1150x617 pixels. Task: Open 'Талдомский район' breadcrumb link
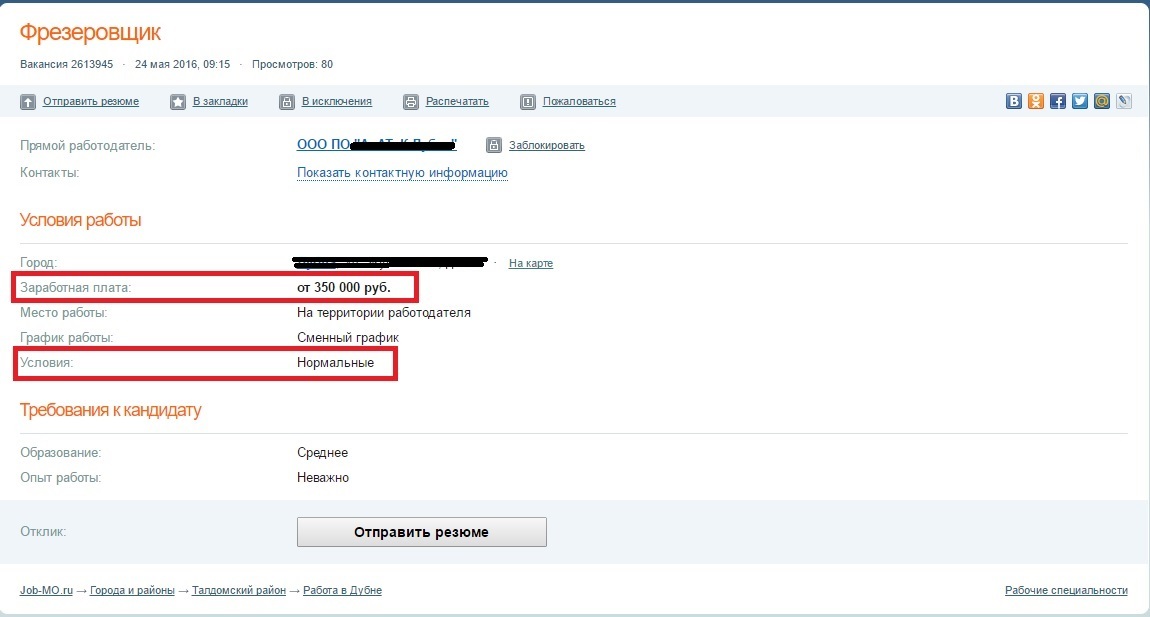[x=238, y=591]
